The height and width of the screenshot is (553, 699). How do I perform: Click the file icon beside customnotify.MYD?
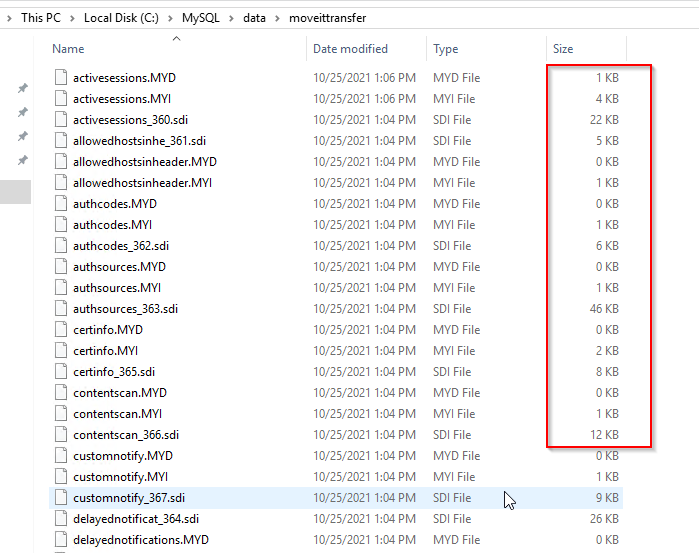[x=61, y=455]
